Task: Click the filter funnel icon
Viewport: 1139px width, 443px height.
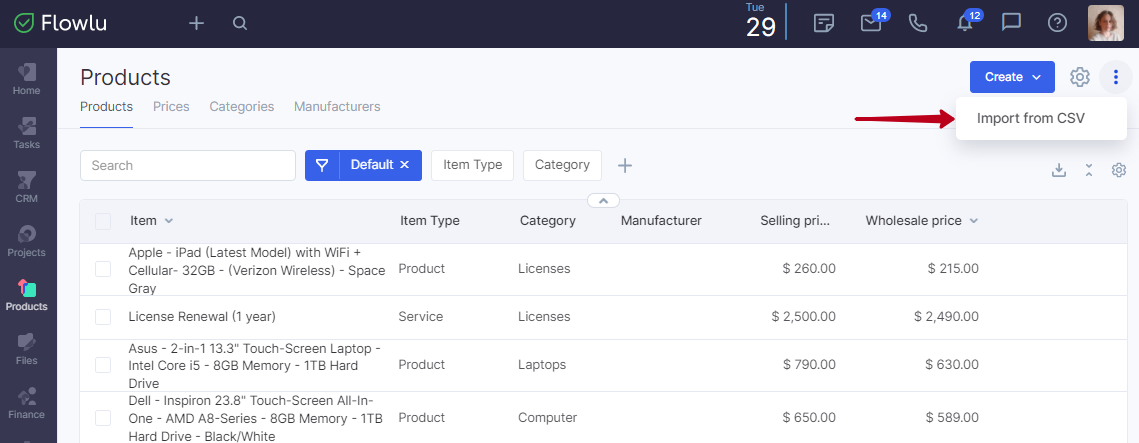Action: (x=322, y=165)
